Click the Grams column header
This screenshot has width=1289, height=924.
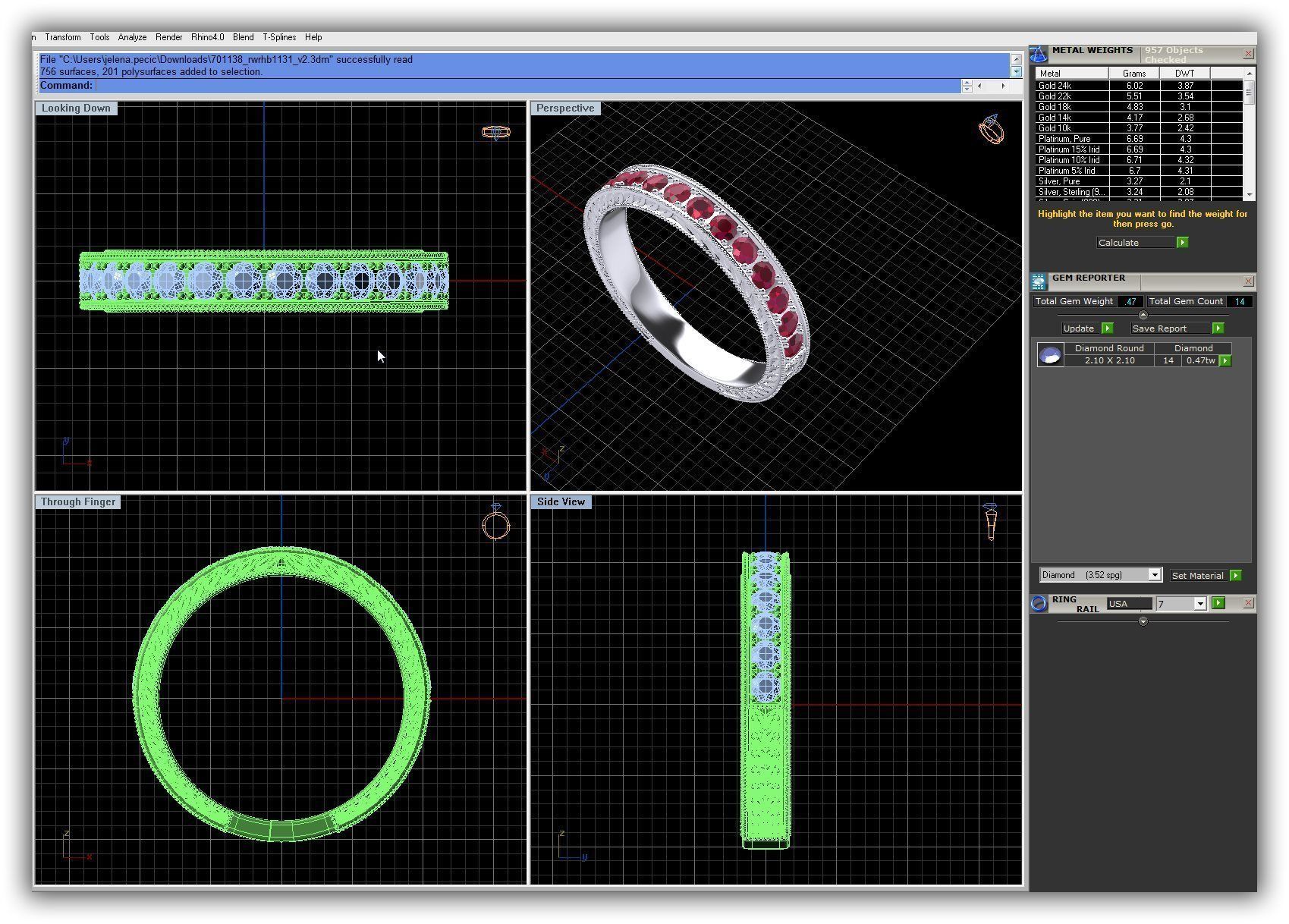click(1134, 74)
